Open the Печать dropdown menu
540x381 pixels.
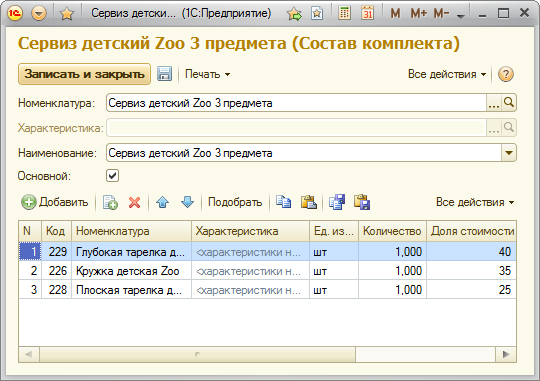[207, 74]
